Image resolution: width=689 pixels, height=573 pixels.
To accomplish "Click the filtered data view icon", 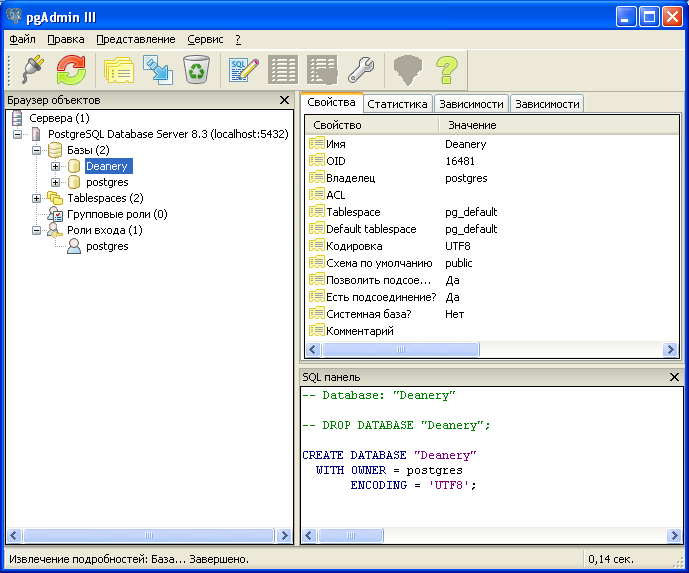I will click(322, 69).
